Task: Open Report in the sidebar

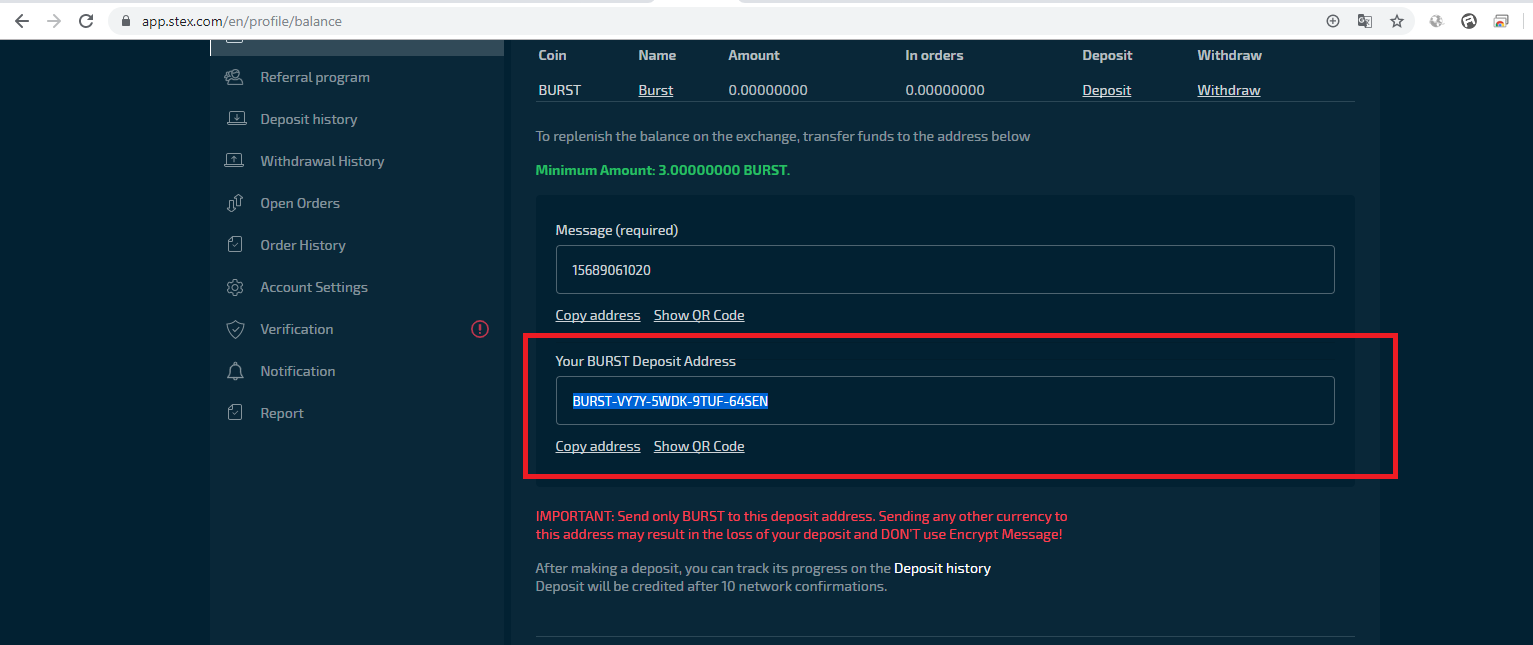Action: [x=282, y=413]
